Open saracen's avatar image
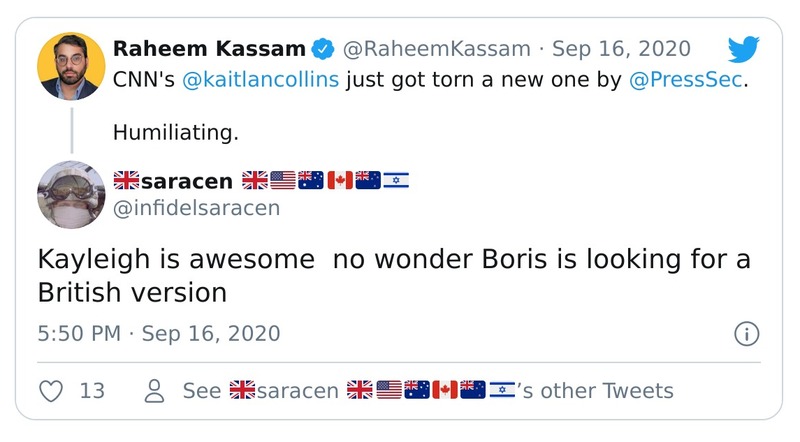 point(71,193)
